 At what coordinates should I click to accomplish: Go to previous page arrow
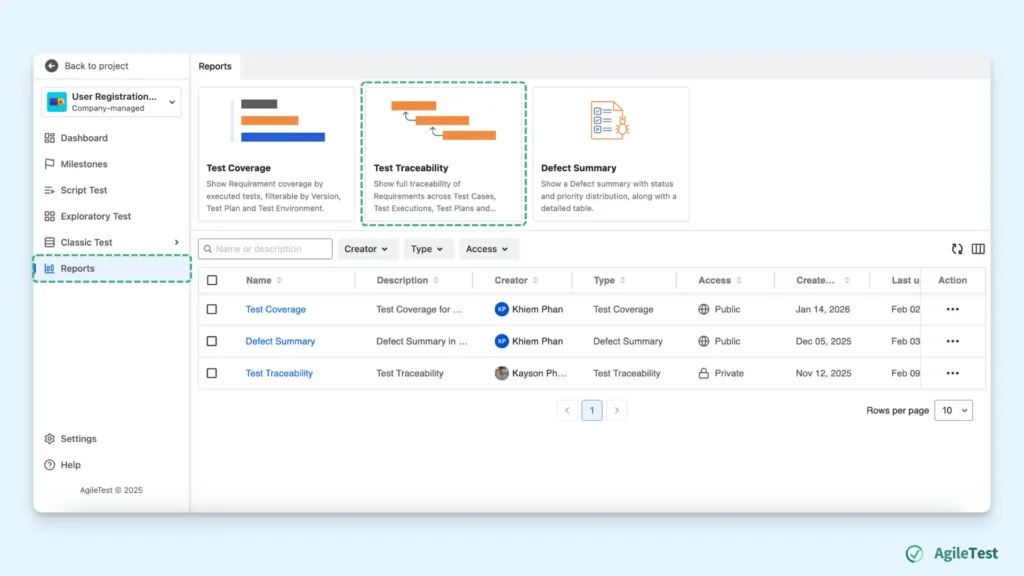[567, 410]
